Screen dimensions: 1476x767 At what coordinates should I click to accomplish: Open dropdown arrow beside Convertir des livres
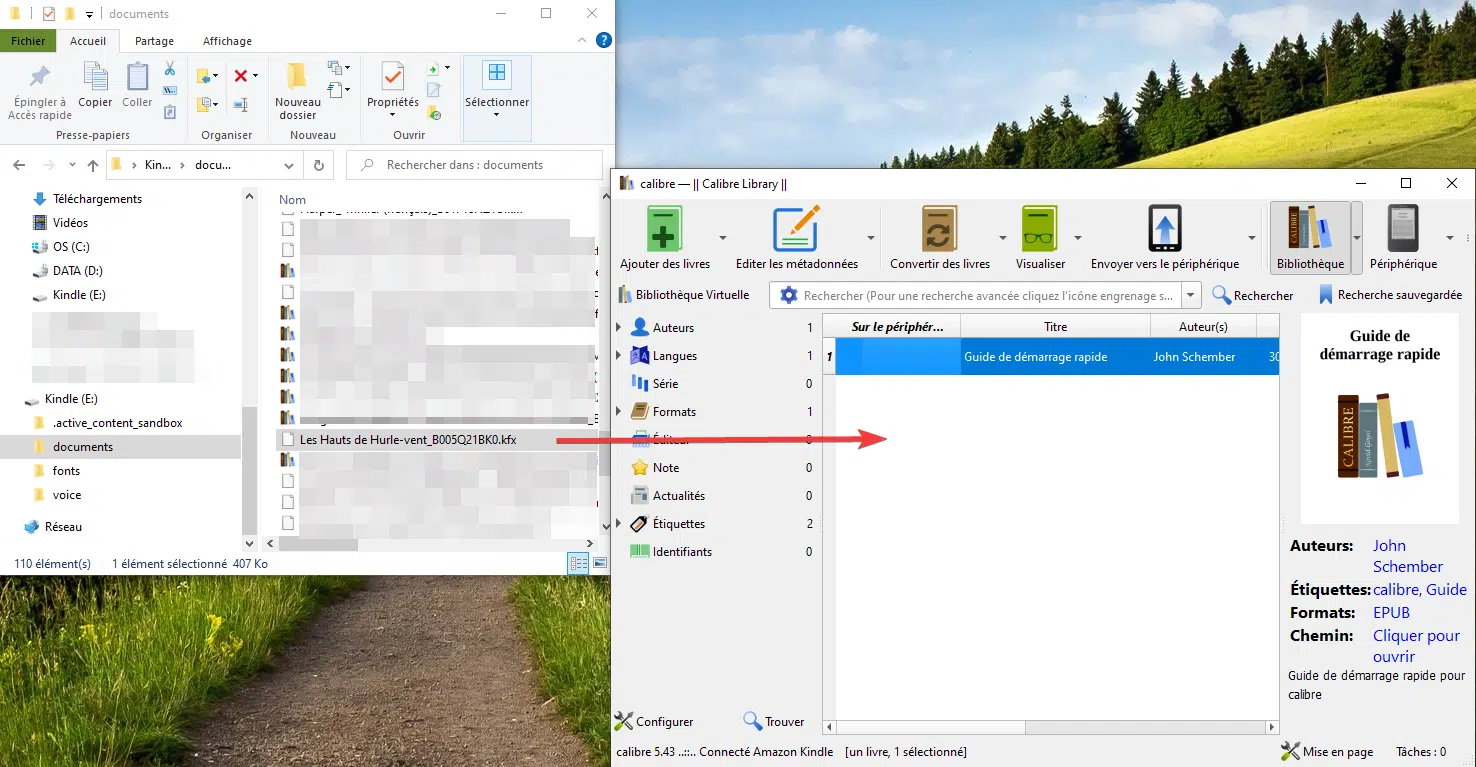tap(1003, 238)
